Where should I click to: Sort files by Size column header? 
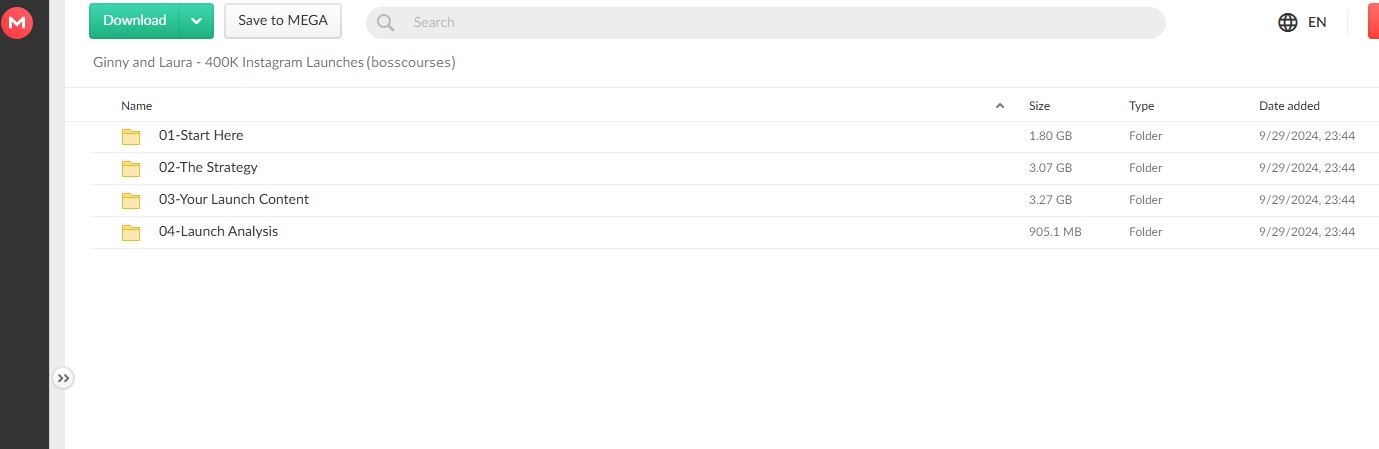tap(1039, 106)
